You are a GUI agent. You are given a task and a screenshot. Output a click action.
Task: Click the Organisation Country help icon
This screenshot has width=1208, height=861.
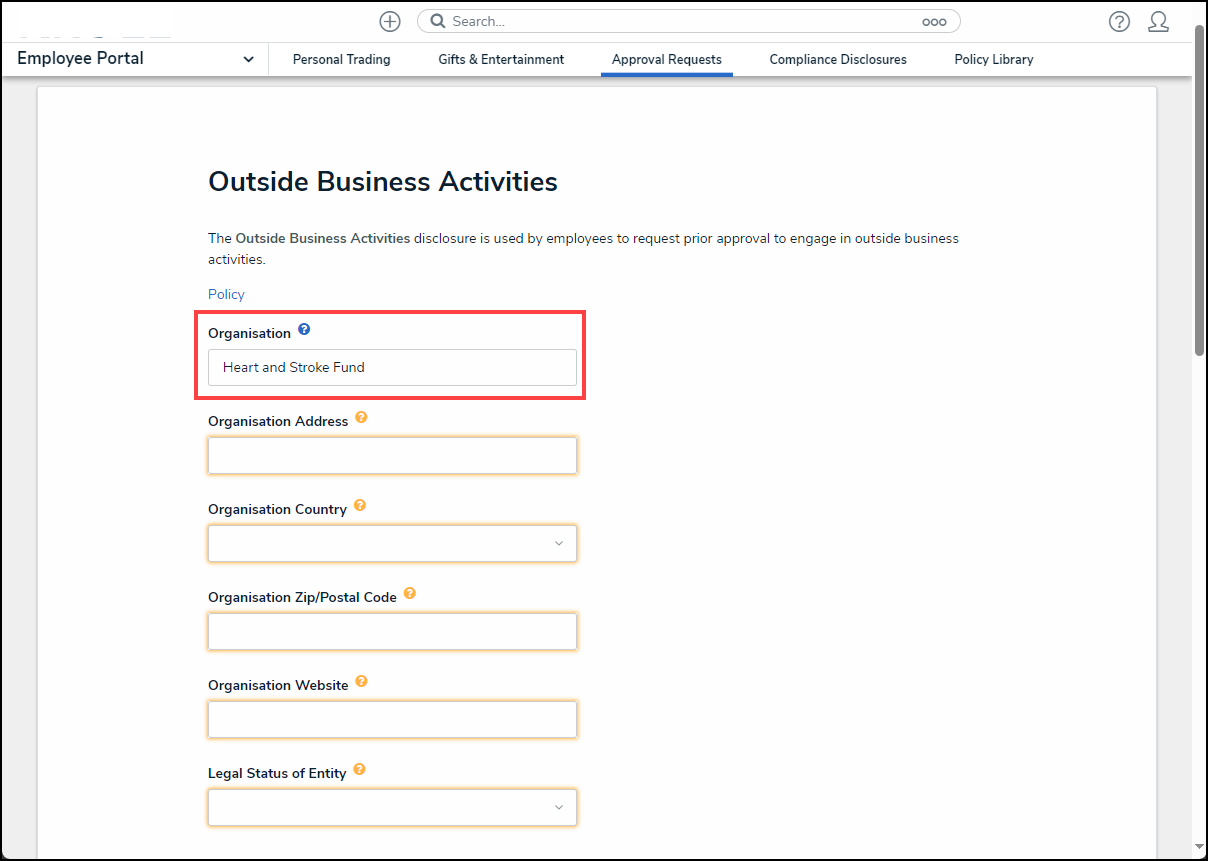coord(360,506)
